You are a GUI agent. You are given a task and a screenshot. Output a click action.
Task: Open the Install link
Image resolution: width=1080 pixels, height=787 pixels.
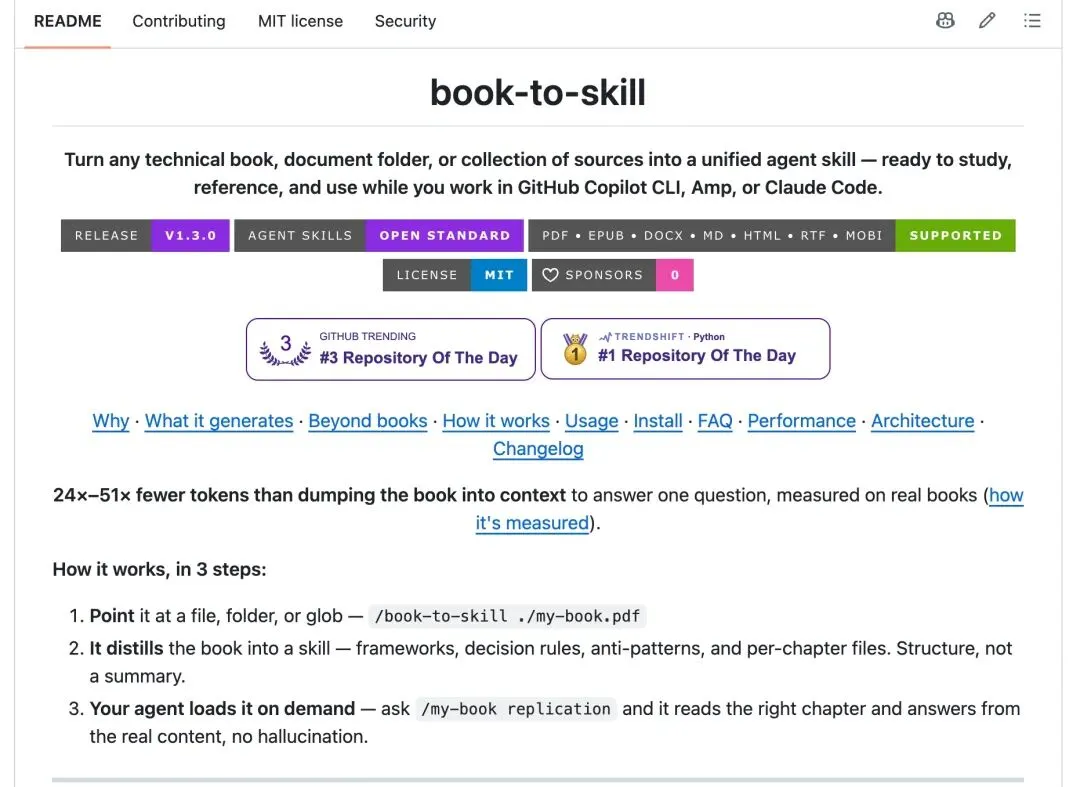pyautogui.click(x=658, y=421)
